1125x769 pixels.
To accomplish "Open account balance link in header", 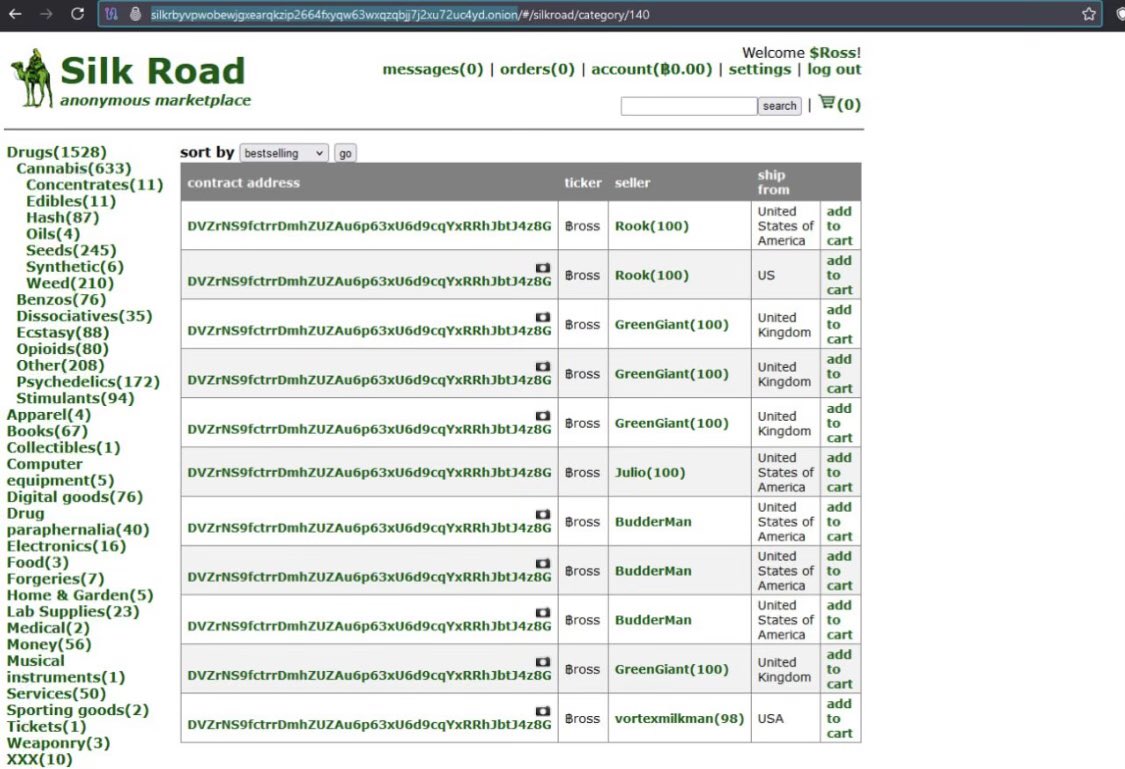I will point(651,69).
